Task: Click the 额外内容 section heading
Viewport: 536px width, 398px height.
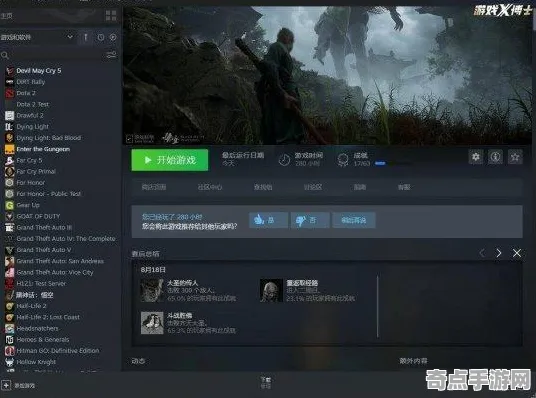Action: (413, 361)
